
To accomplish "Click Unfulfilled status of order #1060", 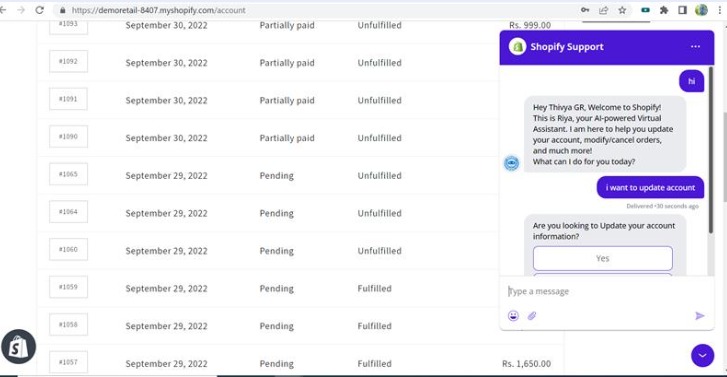I will pos(379,251).
